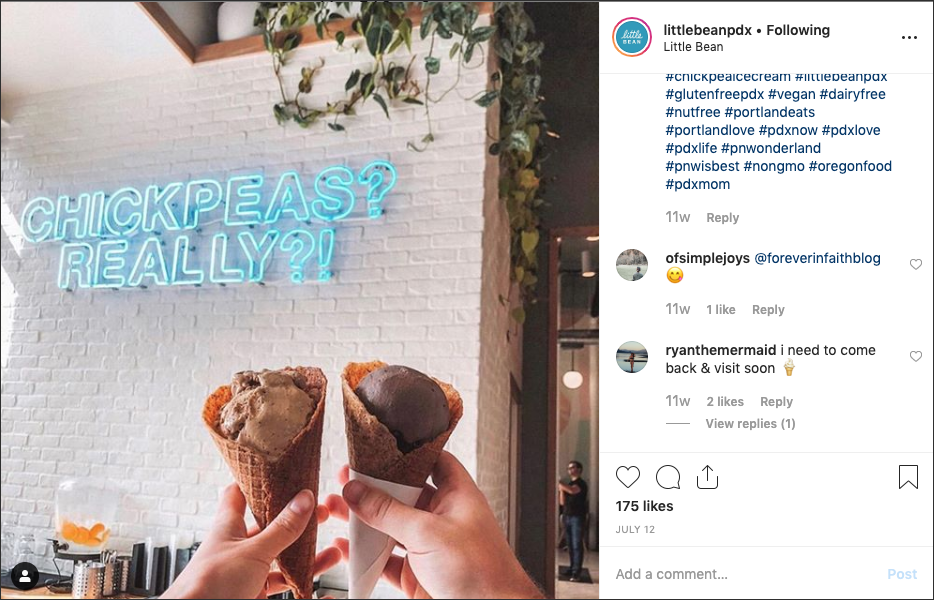This screenshot has width=934, height=600.
Task: Save the post with the bookmark icon
Action: coord(908,477)
